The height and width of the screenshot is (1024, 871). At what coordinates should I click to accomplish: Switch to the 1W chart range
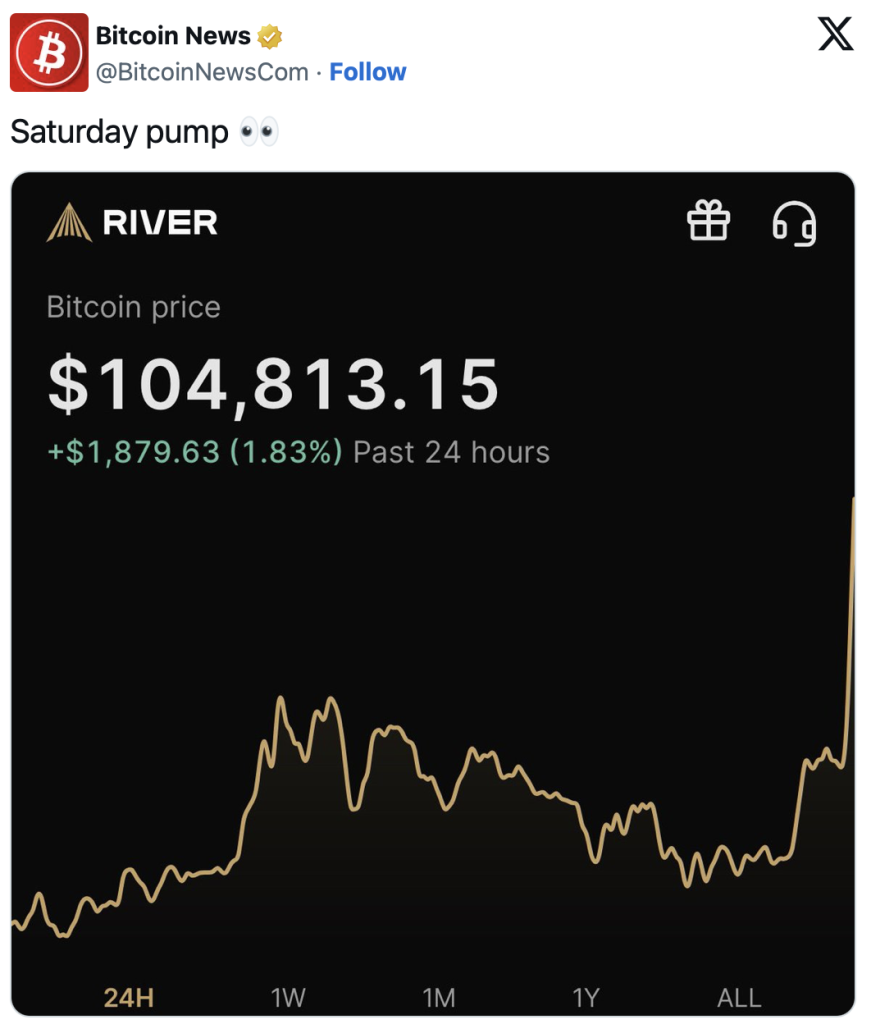pyautogui.click(x=288, y=997)
